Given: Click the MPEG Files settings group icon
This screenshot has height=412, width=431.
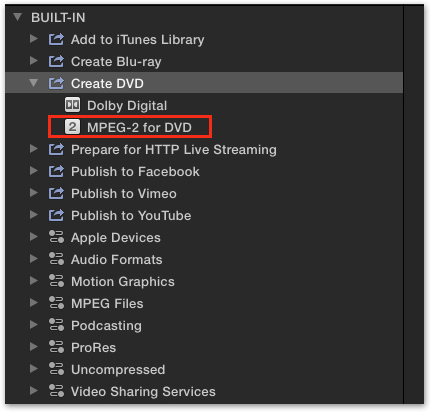Looking at the screenshot, I should (x=56, y=303).
